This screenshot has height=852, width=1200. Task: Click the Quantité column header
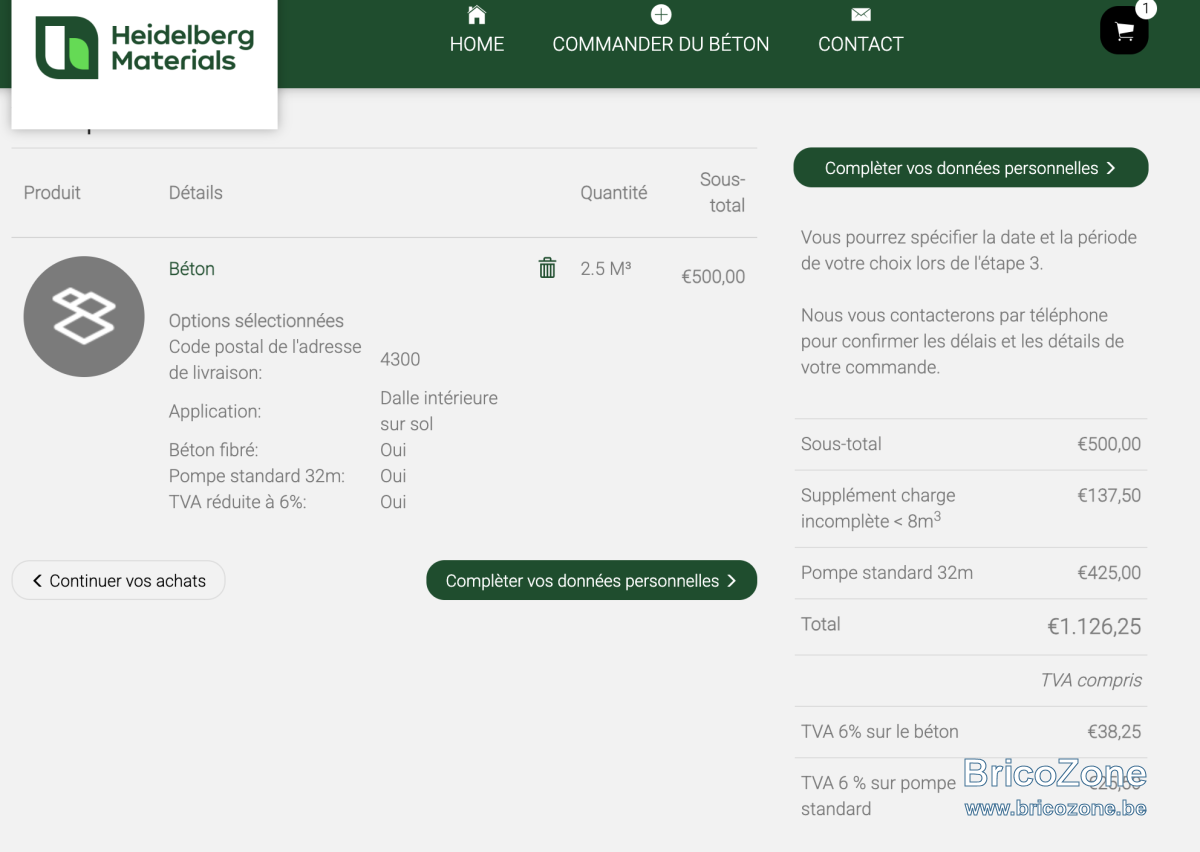tap(614, 193)
